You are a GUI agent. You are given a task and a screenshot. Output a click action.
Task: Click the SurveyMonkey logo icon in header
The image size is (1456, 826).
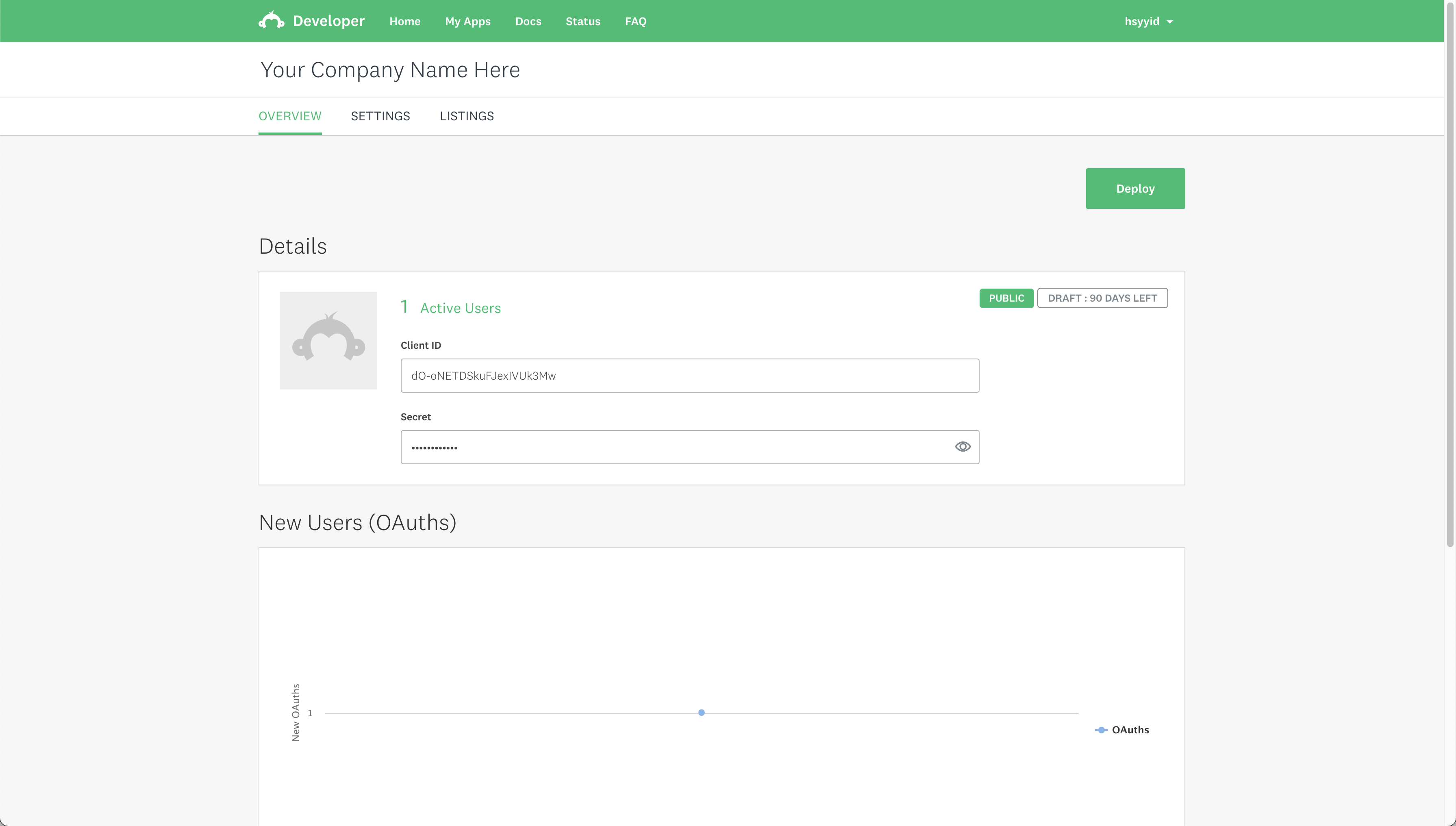click(271, 20)
